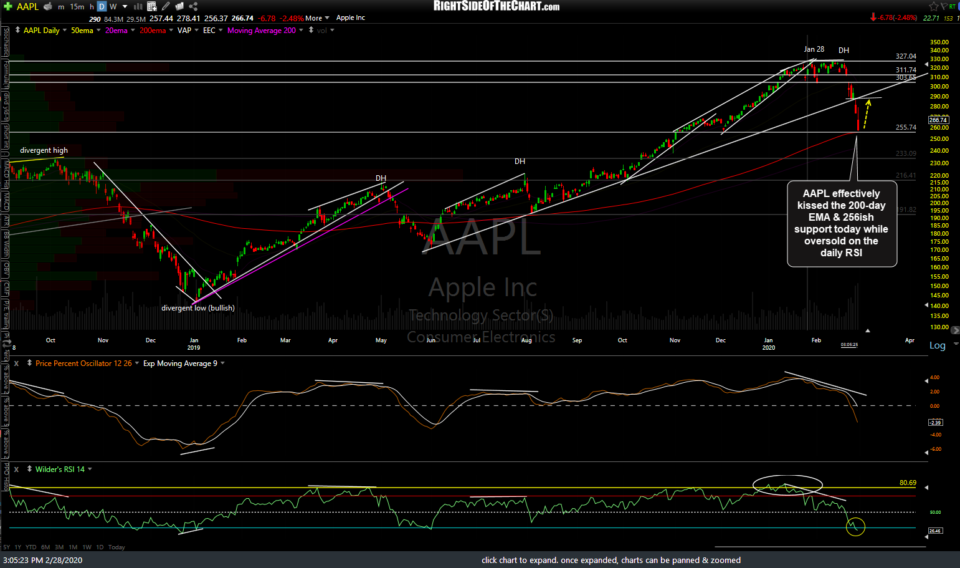
Task: Open the Price Percent Oscillator 12 26 dropdown
Action: [x=137, y=364]
